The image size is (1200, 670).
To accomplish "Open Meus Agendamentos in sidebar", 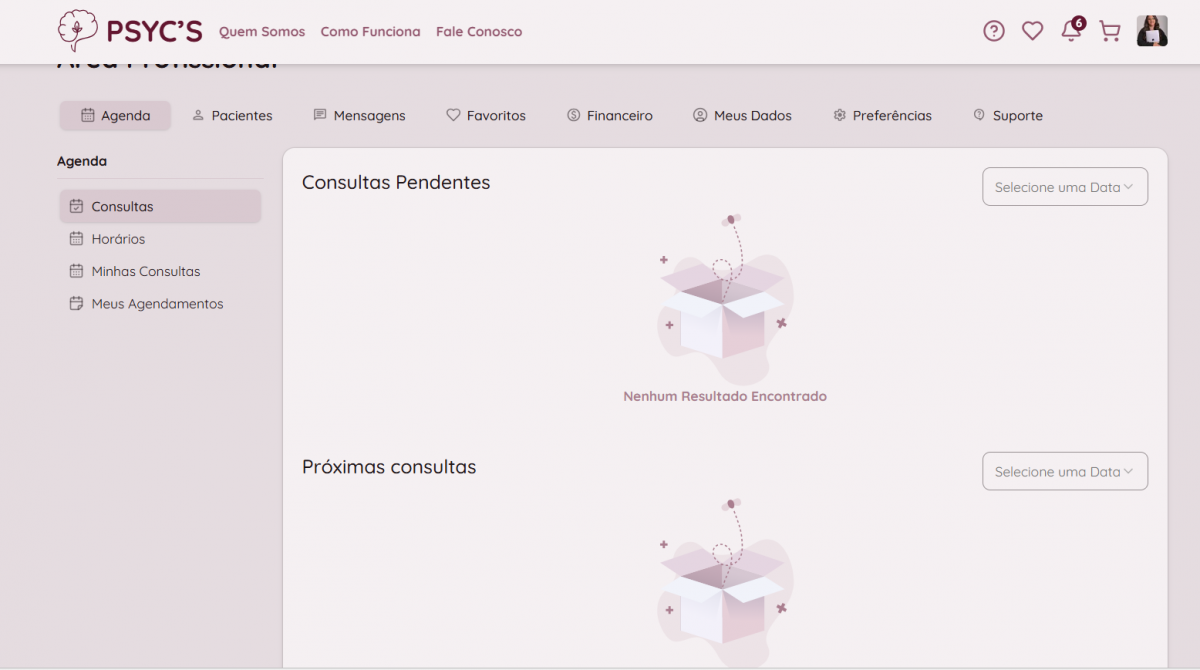I will coord(157,304).
